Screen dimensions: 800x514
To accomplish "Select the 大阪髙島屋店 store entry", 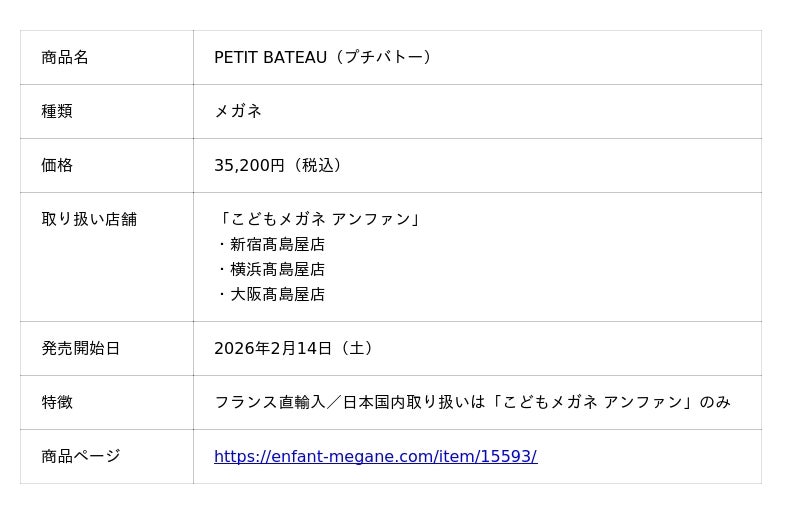I will (277, 295).
